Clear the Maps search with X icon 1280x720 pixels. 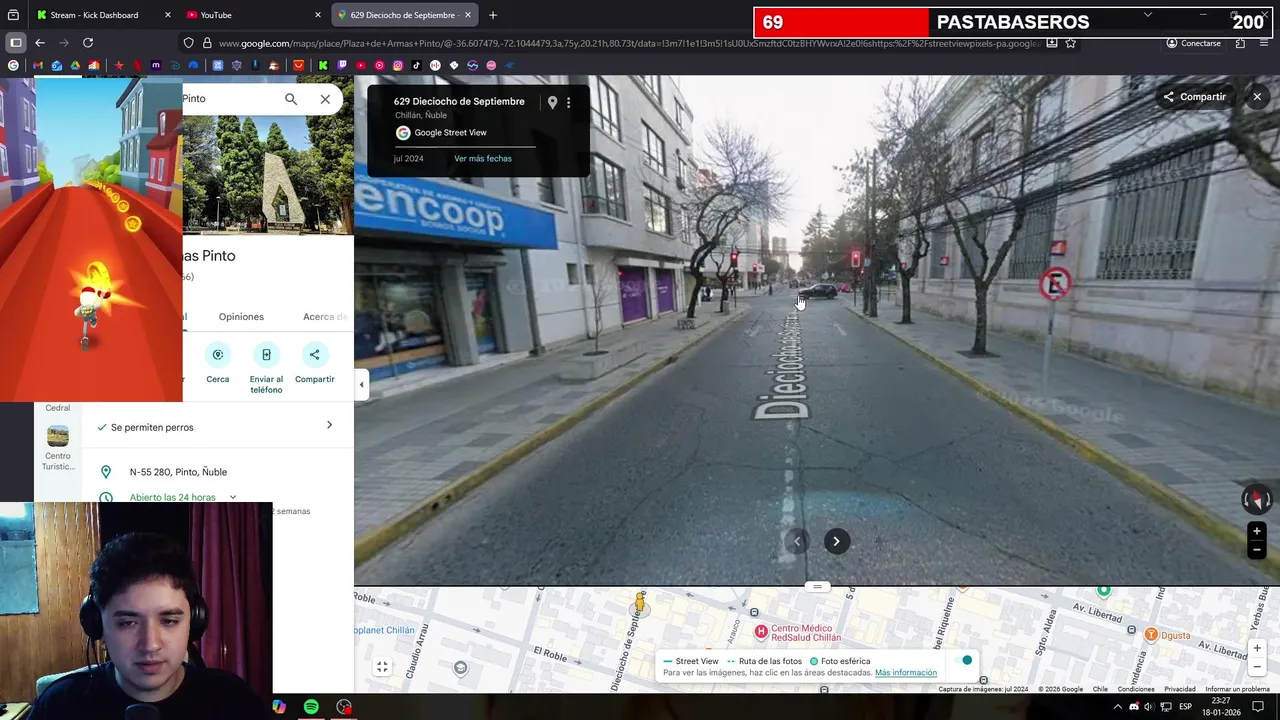(325, 99)
